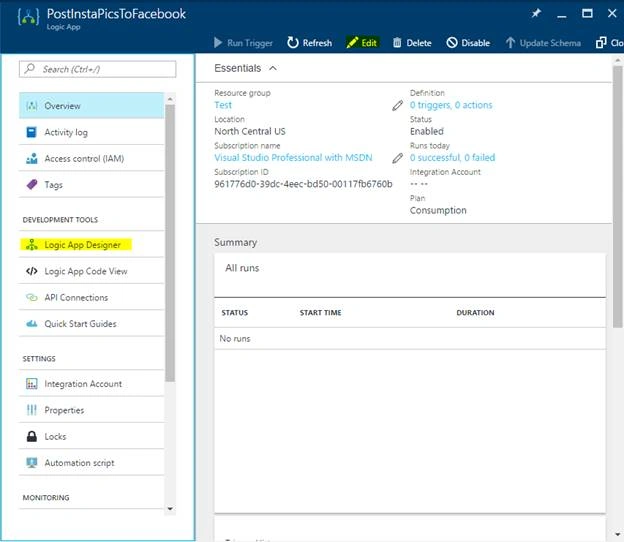This screenshot has width=624, height=542.
Task: Open the 0 triggers, 0 actions link
Action: click(x=451, y=105)
